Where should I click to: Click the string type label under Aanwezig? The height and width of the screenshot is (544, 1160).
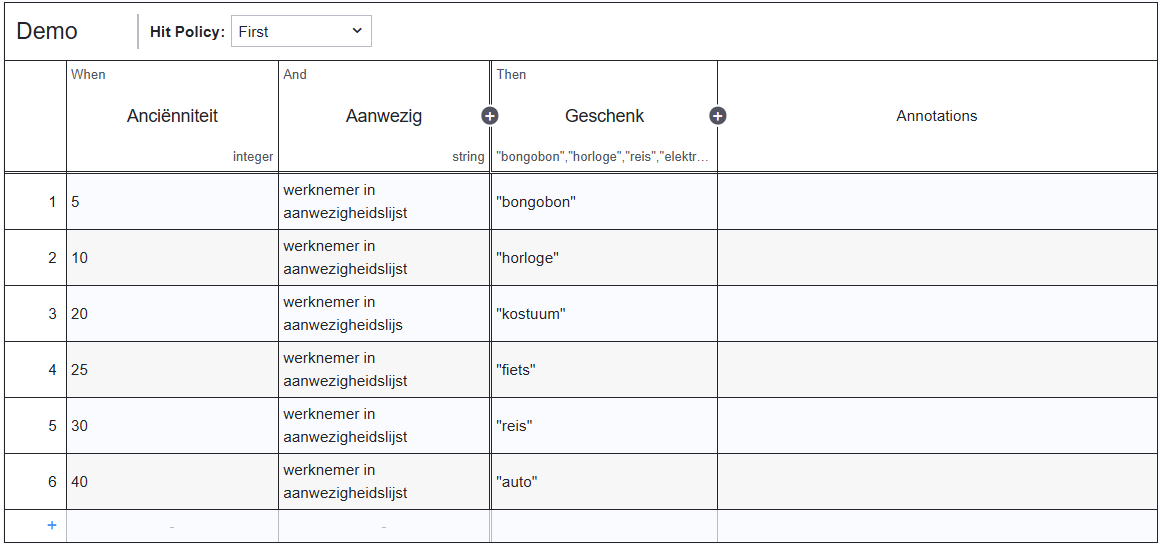pyautogui.click(x=468, y=157)
